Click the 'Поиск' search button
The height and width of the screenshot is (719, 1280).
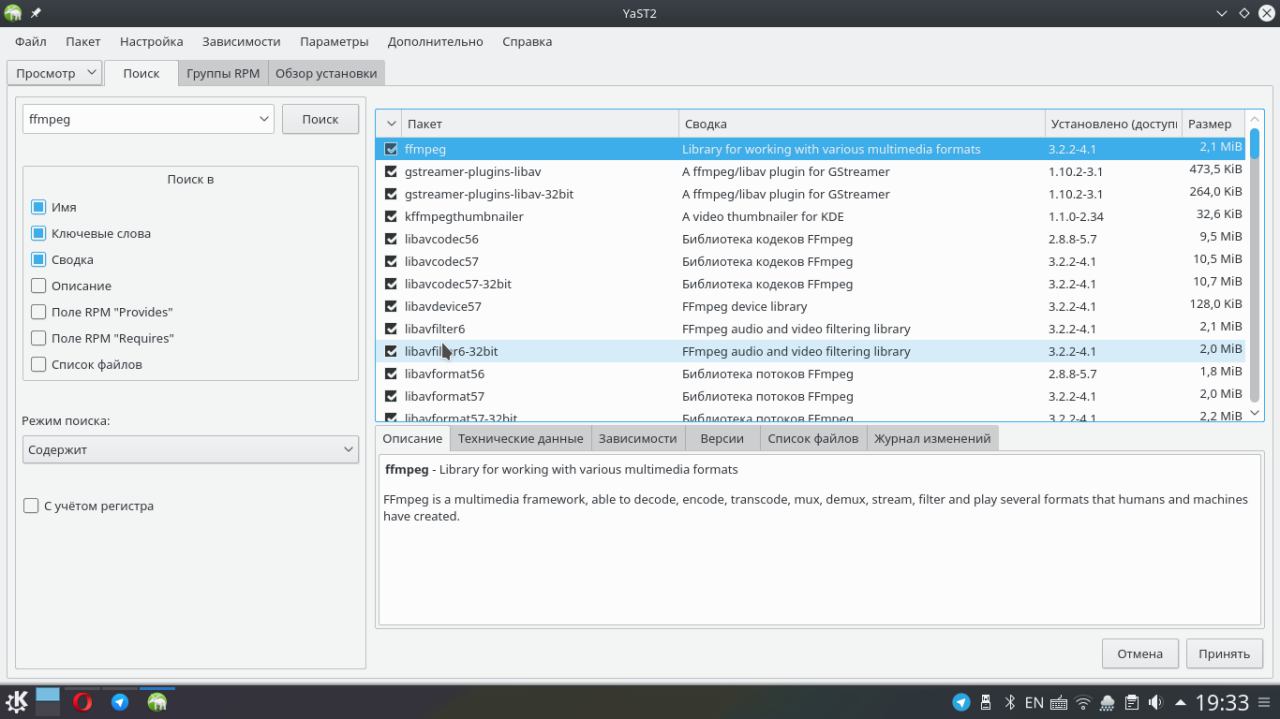(x=320, y=119)
